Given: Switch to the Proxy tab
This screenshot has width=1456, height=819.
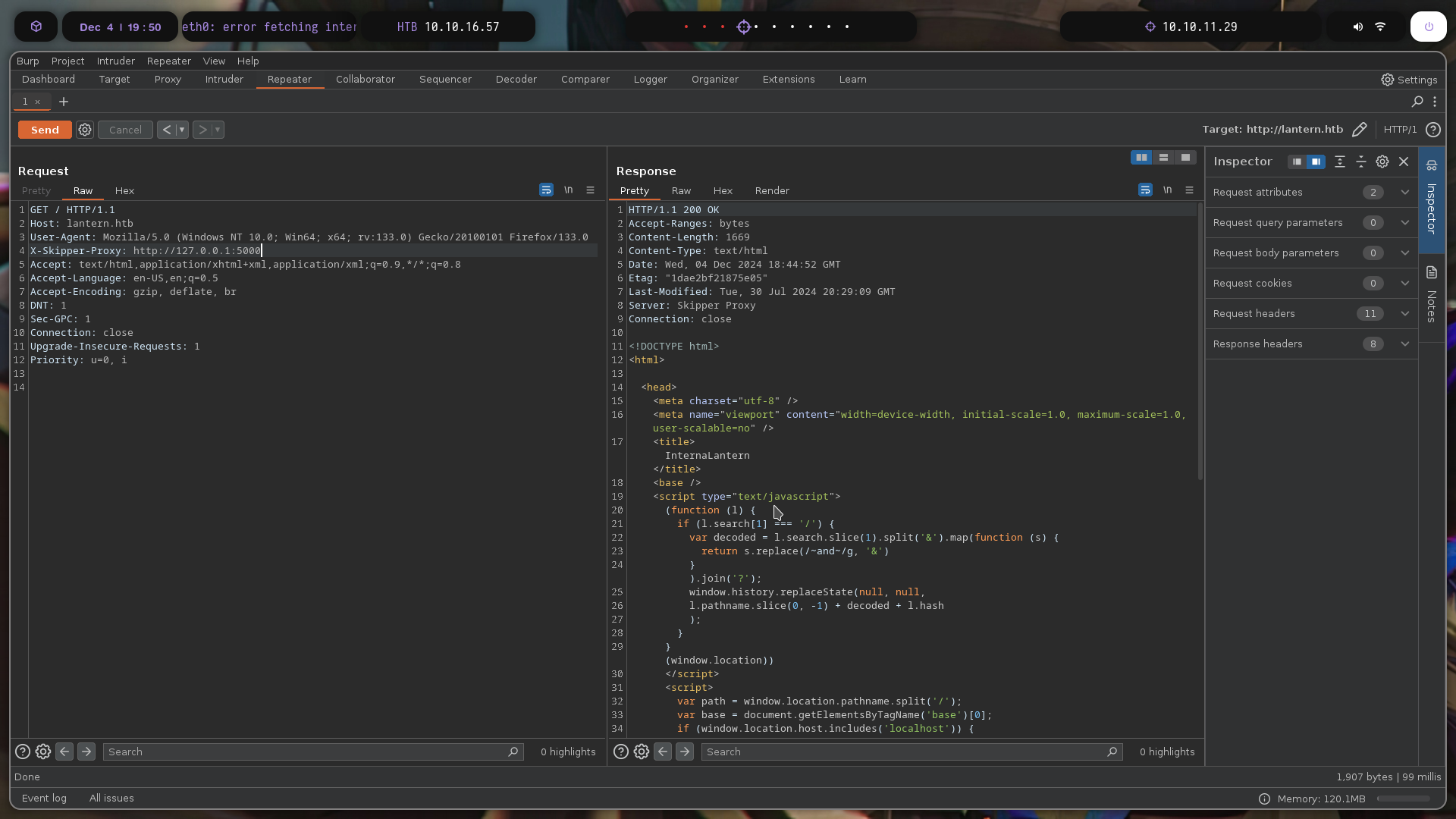Looking at the screenshot, I should 168,79.
